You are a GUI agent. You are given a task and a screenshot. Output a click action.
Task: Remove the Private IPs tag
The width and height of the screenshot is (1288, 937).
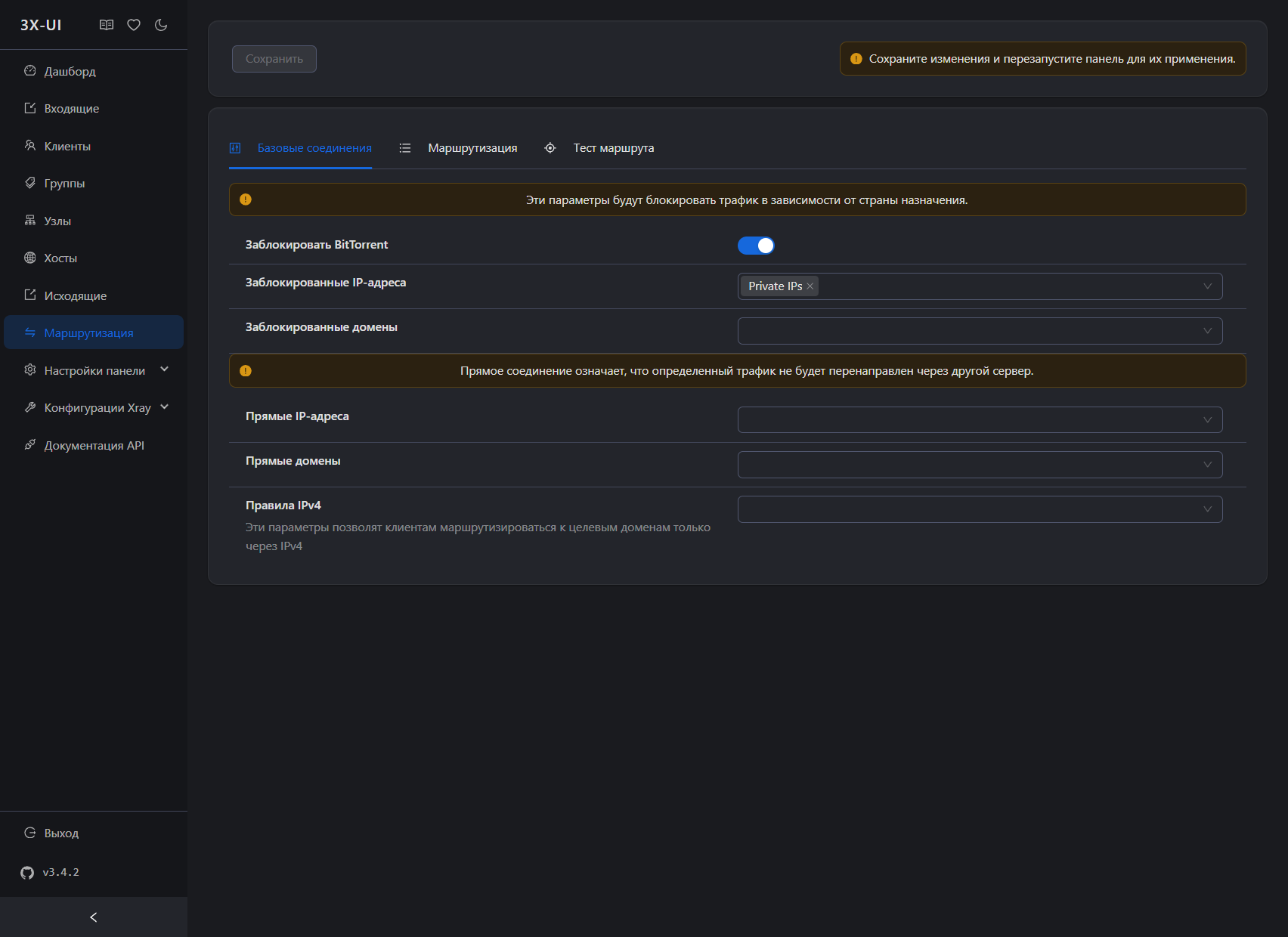coord(810,286)
